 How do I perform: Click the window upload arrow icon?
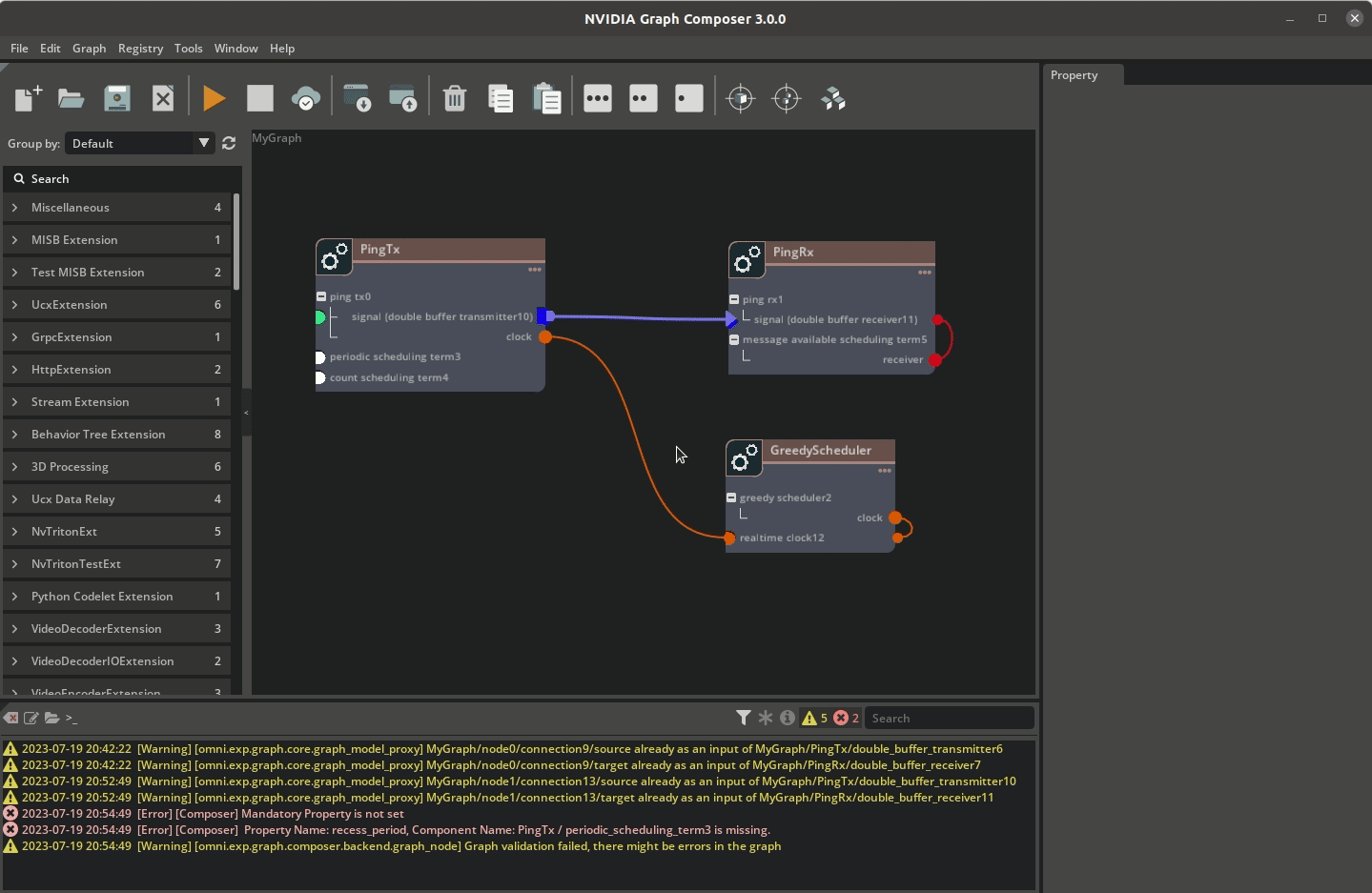403,98
